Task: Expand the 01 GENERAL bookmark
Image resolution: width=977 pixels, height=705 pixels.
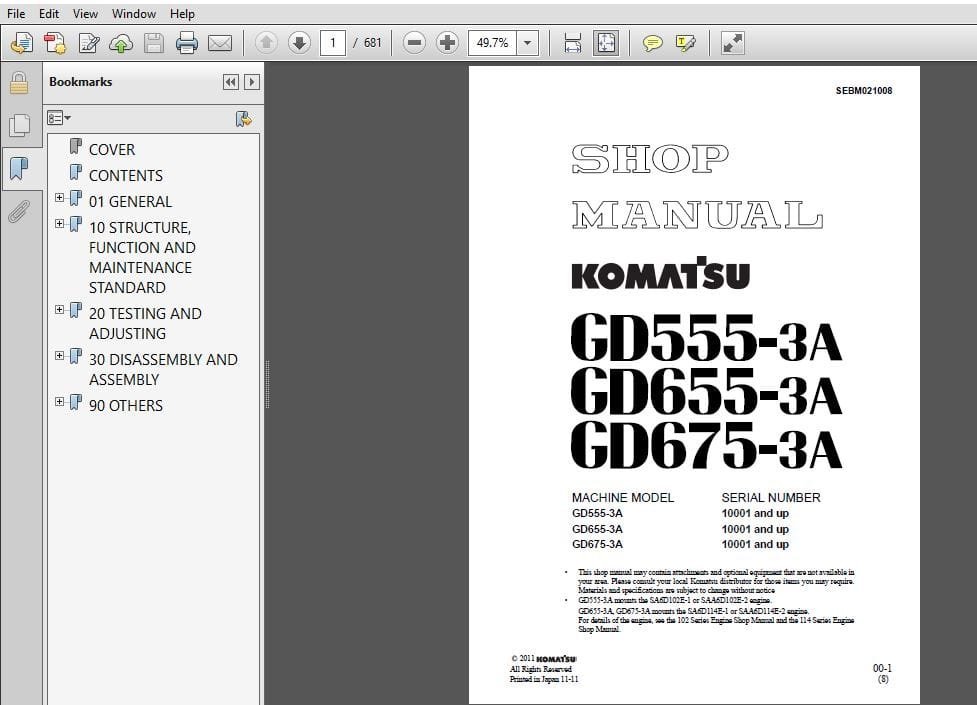Action: coord(59,198)
